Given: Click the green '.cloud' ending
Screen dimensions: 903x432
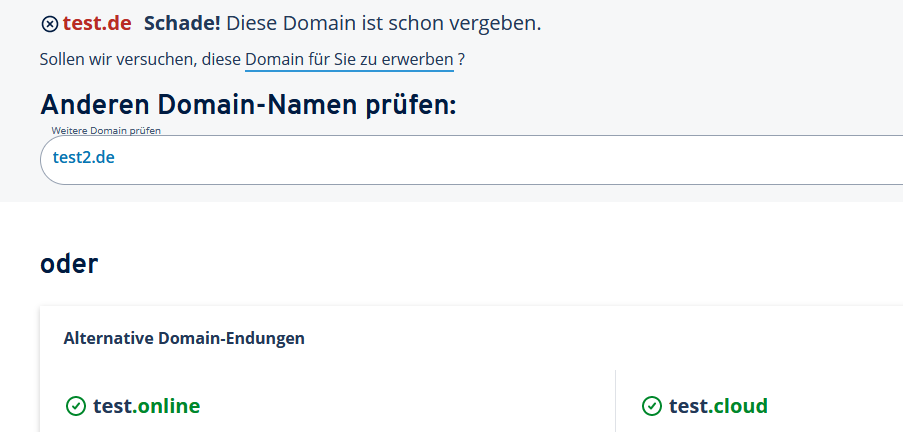Looking at the screenshot, I should click(x=738, y=406).
